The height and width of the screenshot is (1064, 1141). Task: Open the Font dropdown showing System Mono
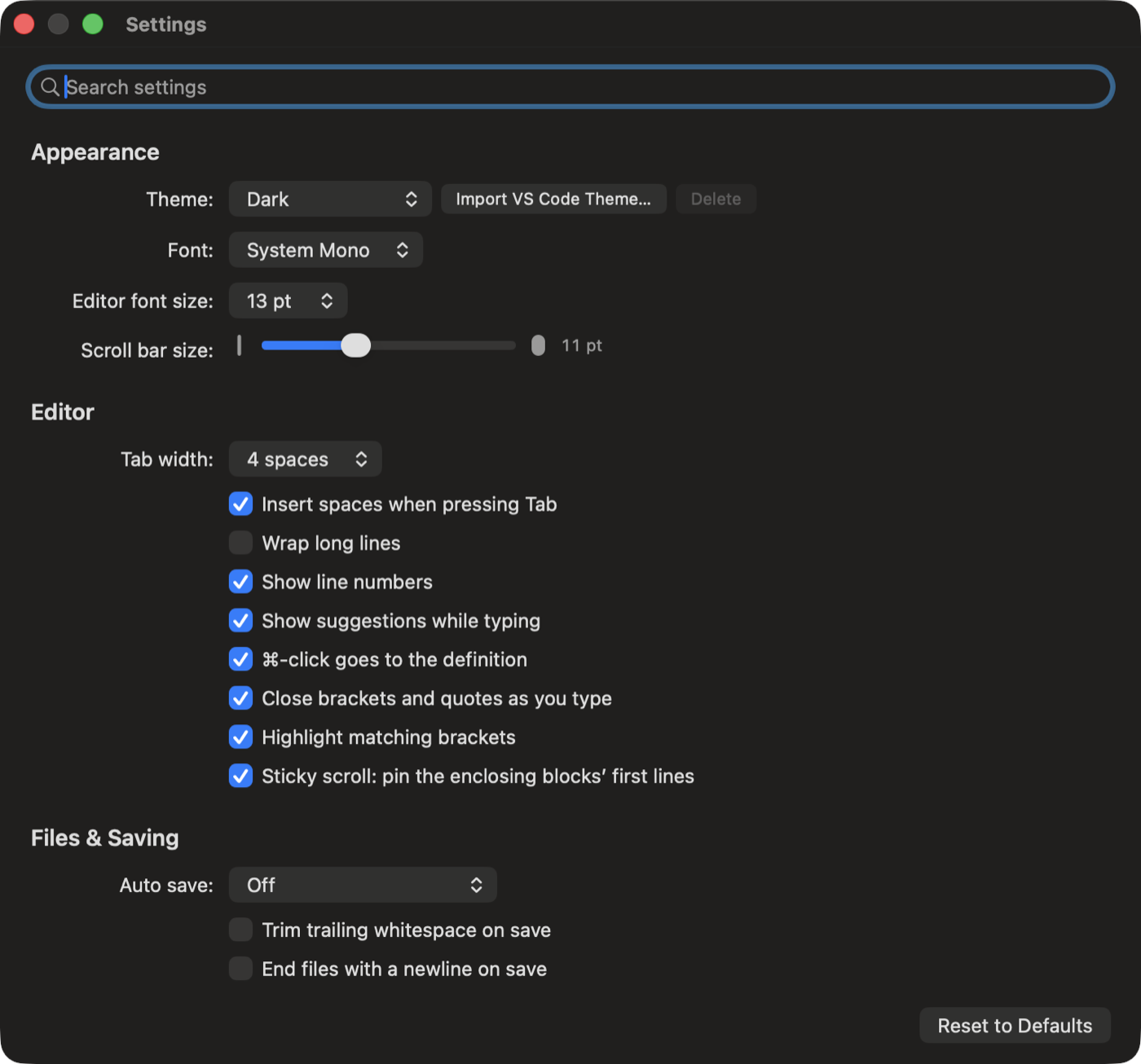coord(326,250)
